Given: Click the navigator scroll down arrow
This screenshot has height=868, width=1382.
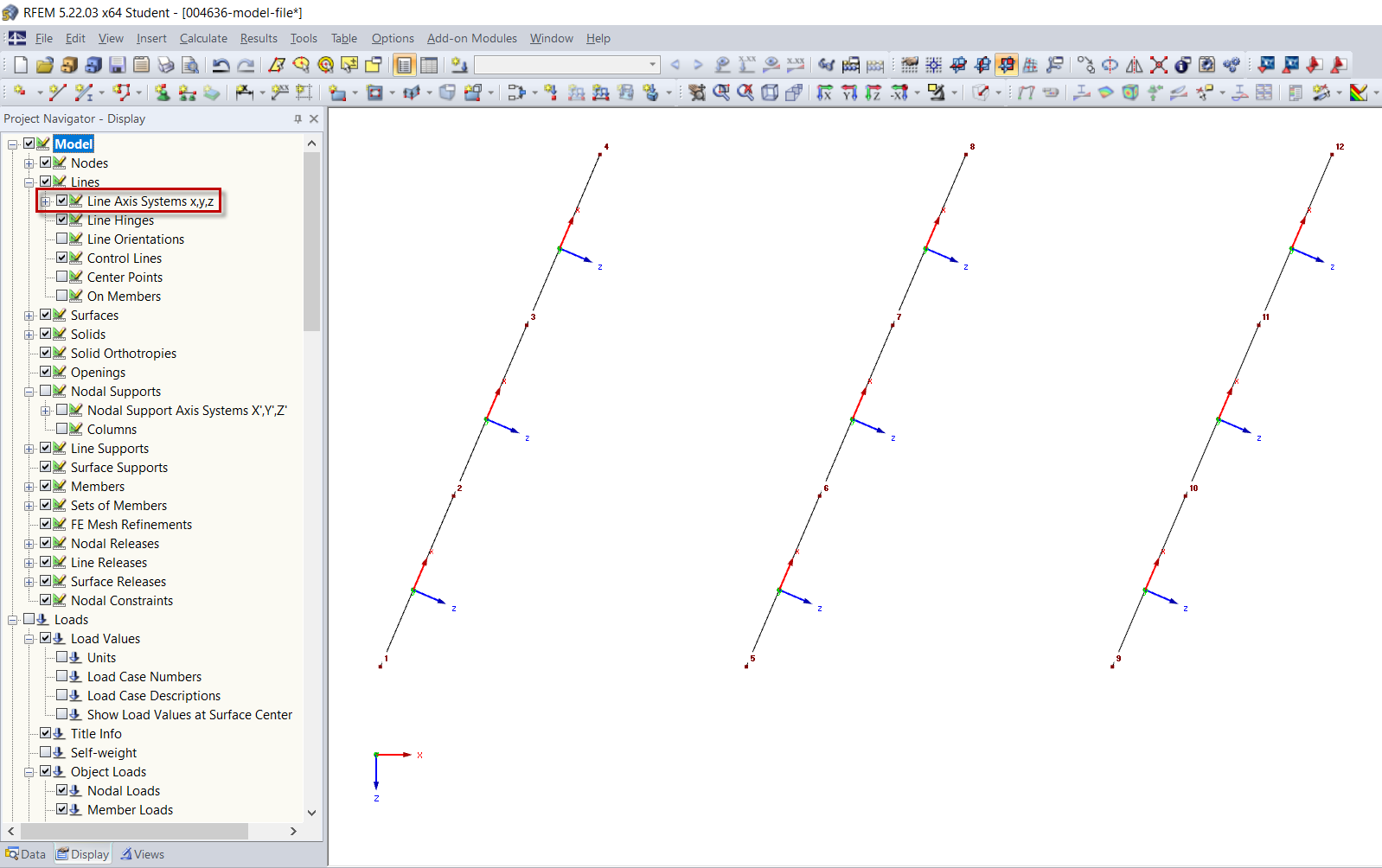Looking at the screenshot, I should pyautogui.click(x=312, y=813).
